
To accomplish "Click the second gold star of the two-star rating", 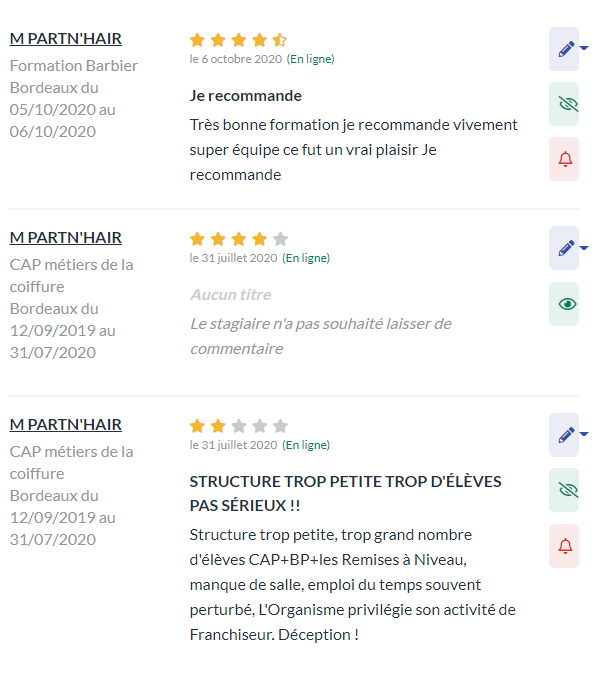I will click(x=218, y=426).
